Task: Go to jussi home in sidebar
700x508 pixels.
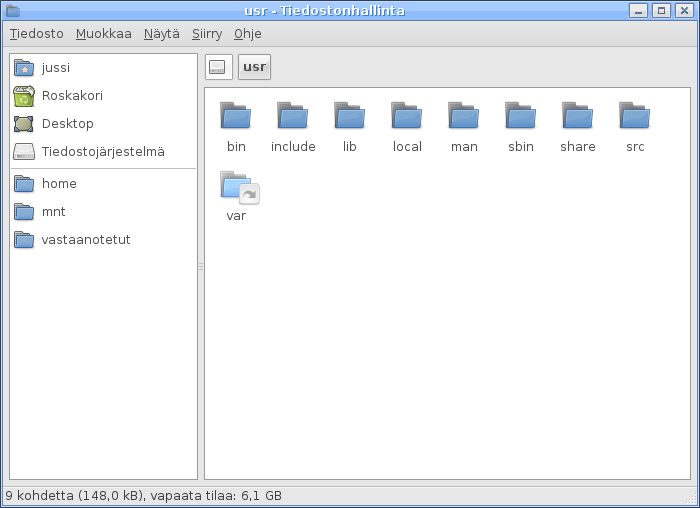Action: [x=56, y=68]
